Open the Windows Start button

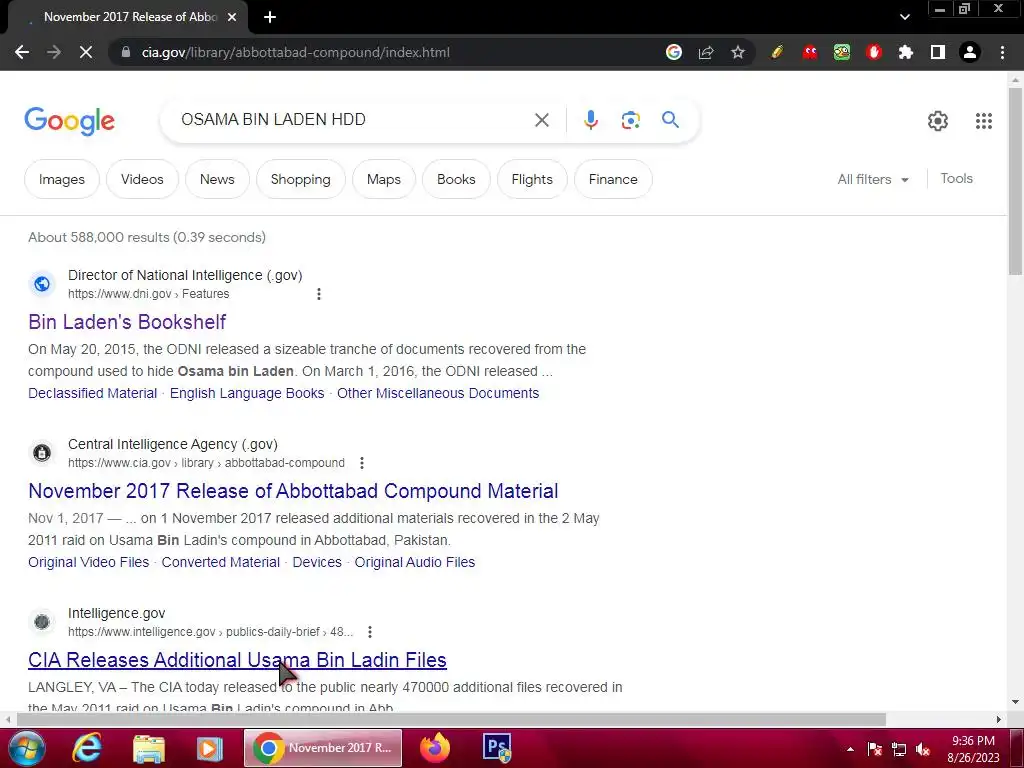coord(27,748)
